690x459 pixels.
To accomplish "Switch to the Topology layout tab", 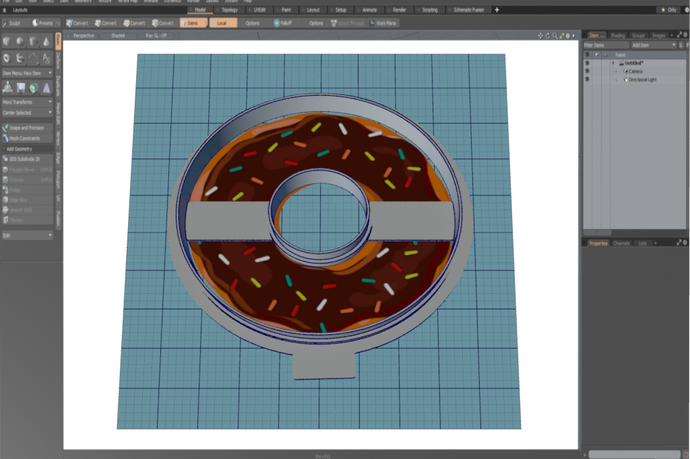I will click(229, 9).
